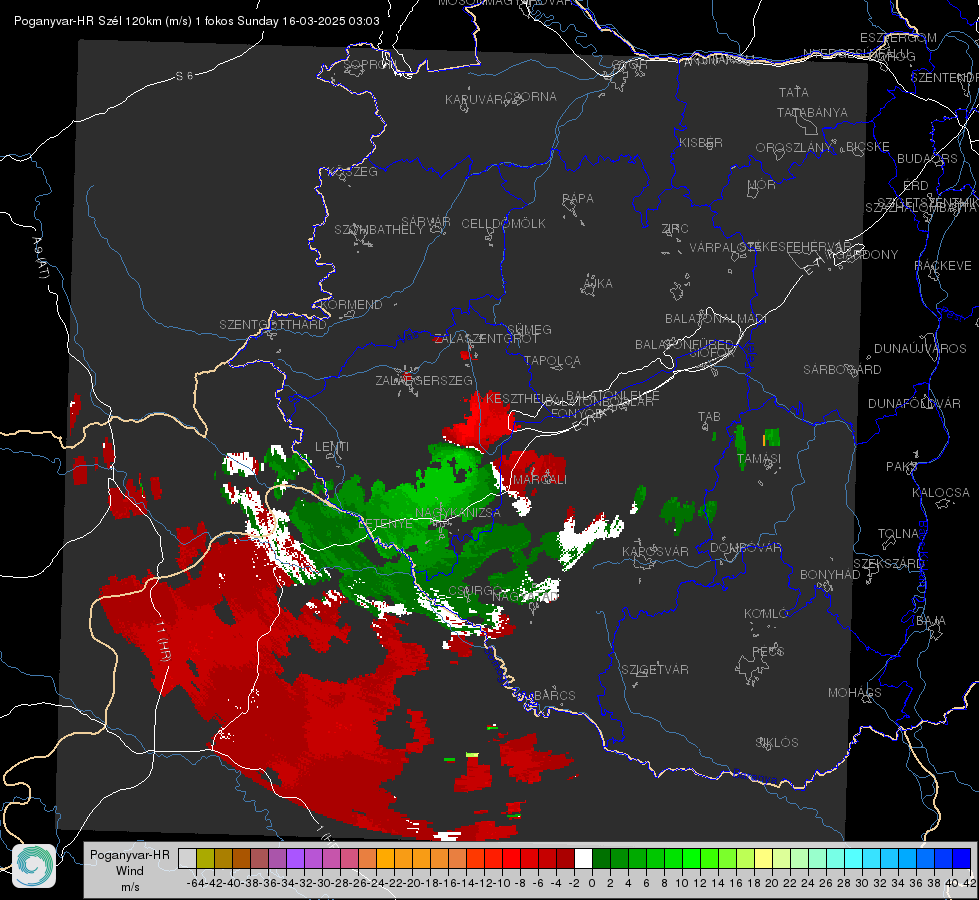Click the SZIGETVAR city label
This screenshot has height=900, width=979.
655,670
